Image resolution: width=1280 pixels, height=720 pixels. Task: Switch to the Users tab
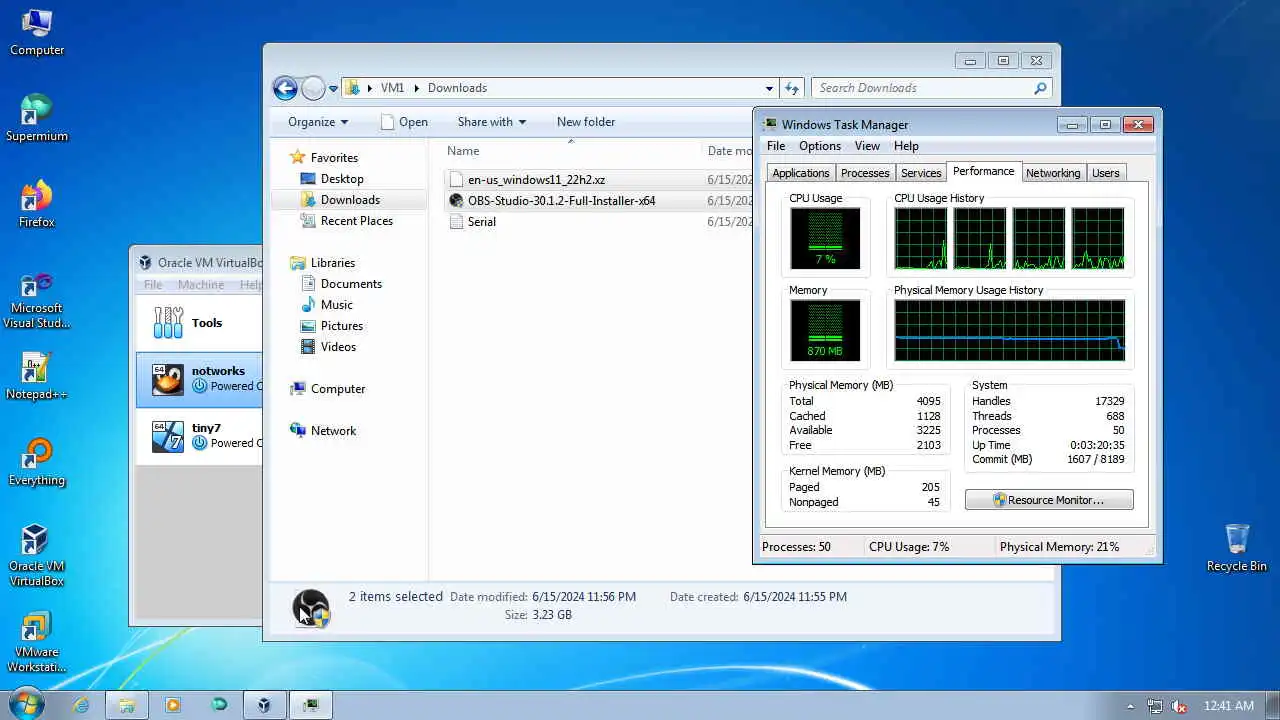point(1105,173)
